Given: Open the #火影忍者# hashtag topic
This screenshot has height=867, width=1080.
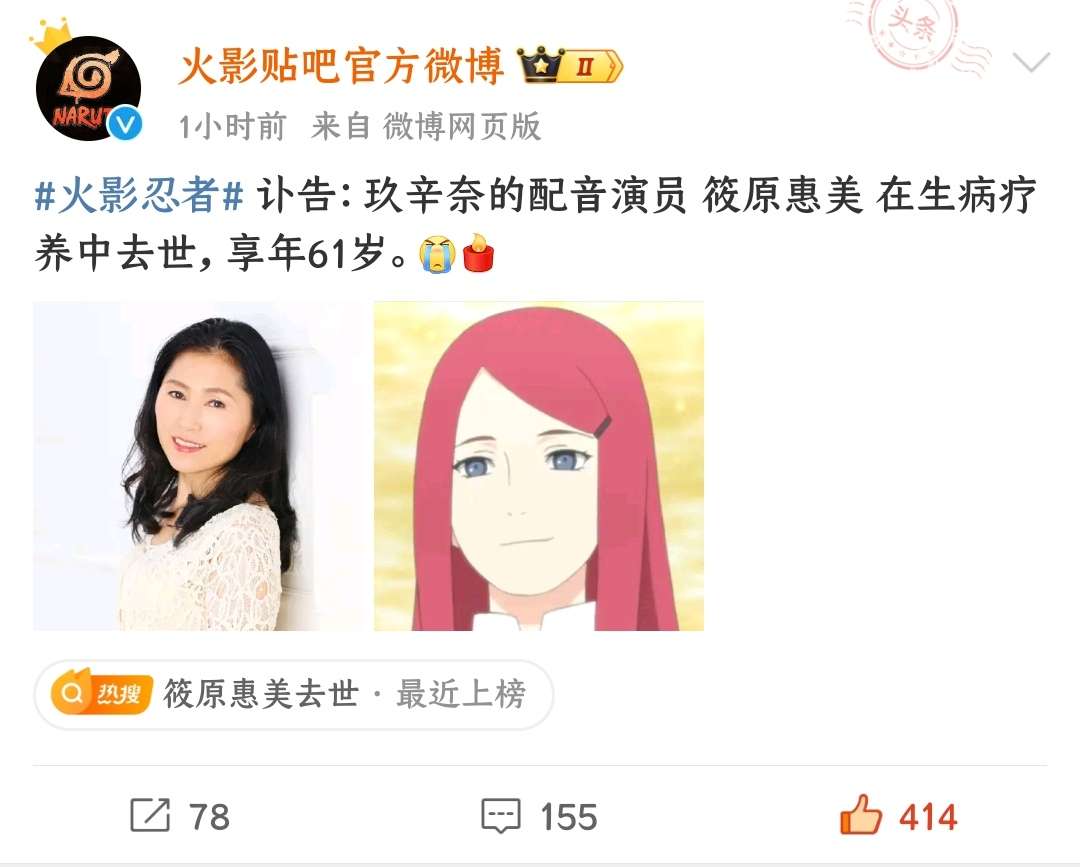Looking at the screenshot, I should (139, 195).
